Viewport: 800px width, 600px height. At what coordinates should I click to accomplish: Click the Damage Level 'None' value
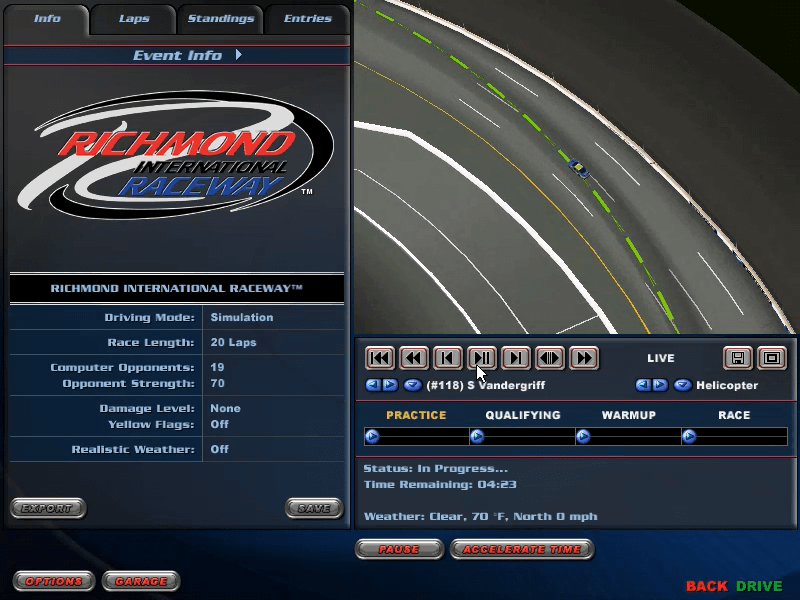coord(226,408)
